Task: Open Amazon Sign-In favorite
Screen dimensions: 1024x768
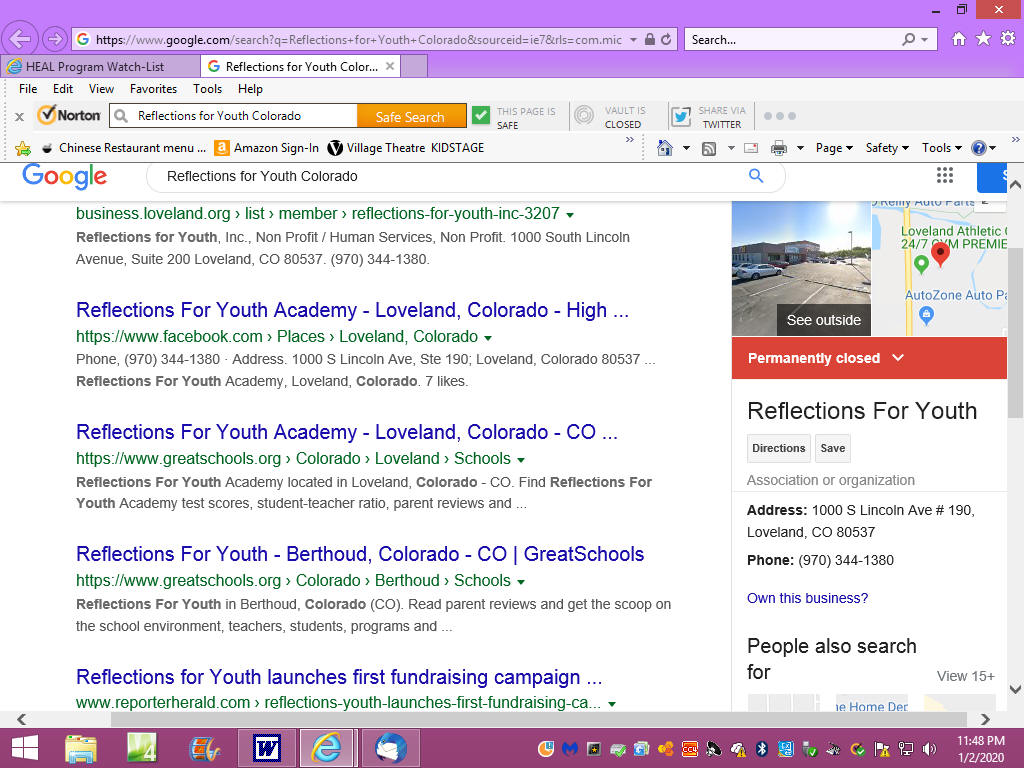Action: [267, 148]
